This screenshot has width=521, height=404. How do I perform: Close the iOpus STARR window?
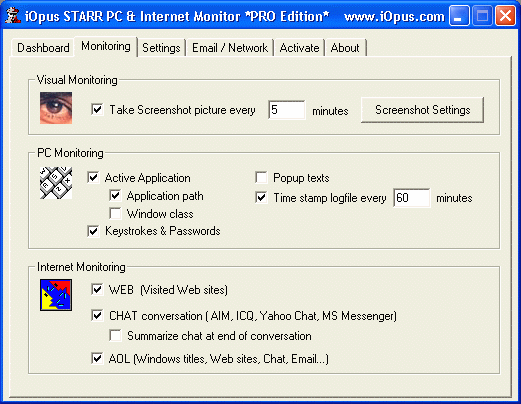point(505,16)
